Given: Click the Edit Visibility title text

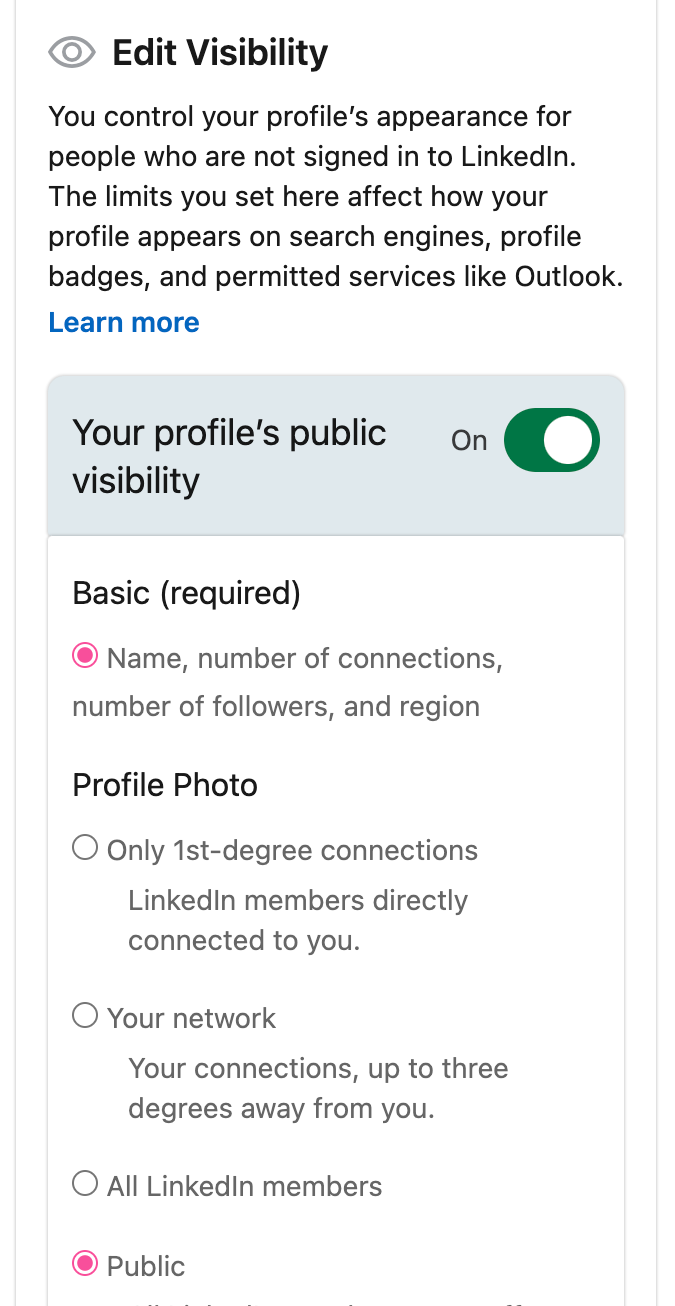Looking at the screenshot, I should point(220,52).
